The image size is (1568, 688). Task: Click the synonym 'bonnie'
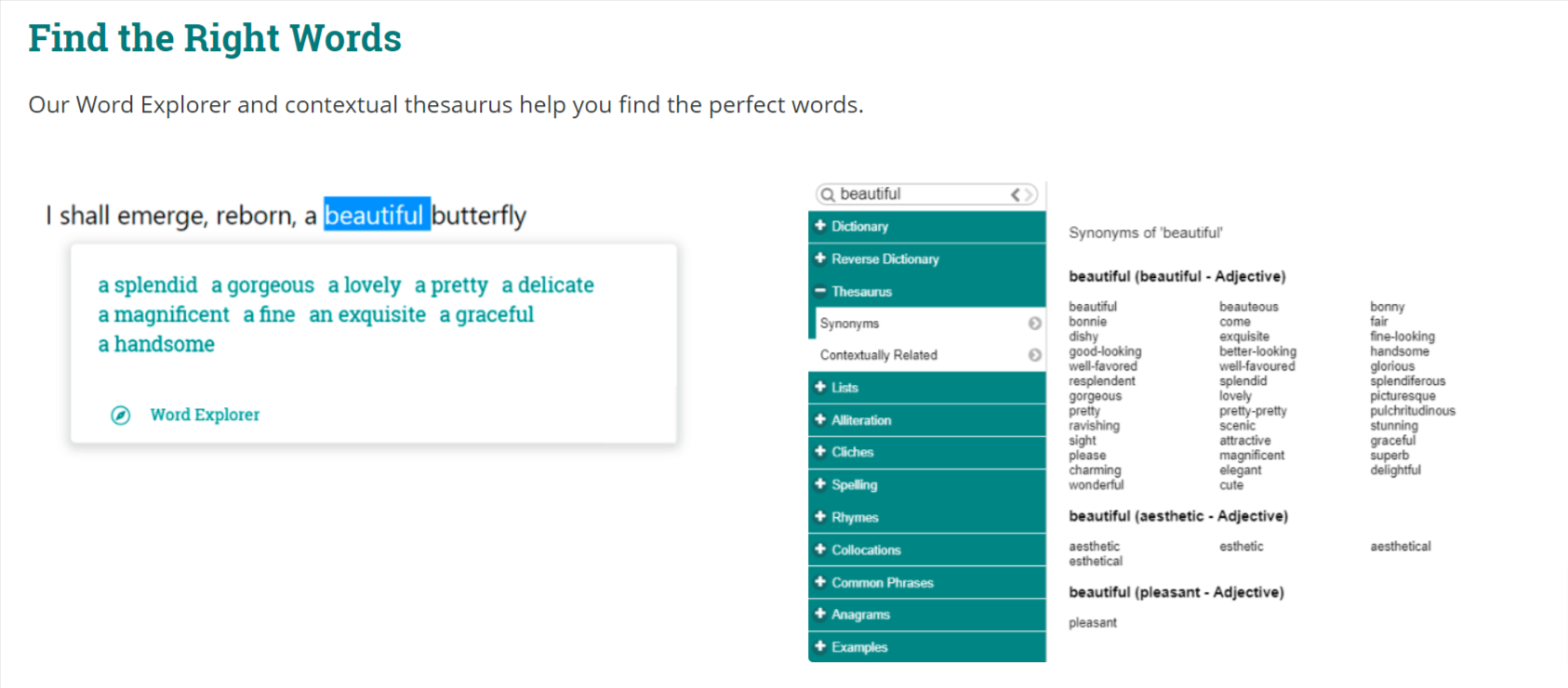click(1087, 322)
